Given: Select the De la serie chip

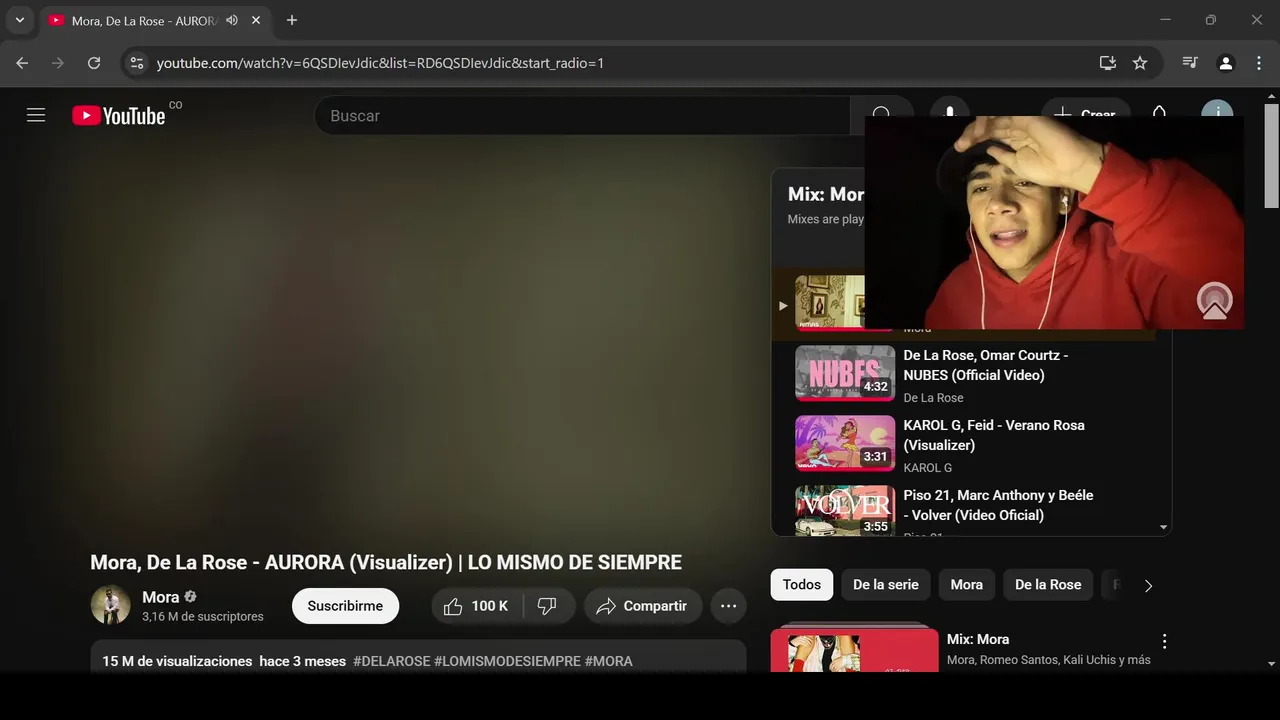Looking at the screenshot, I should click(886, 585).
